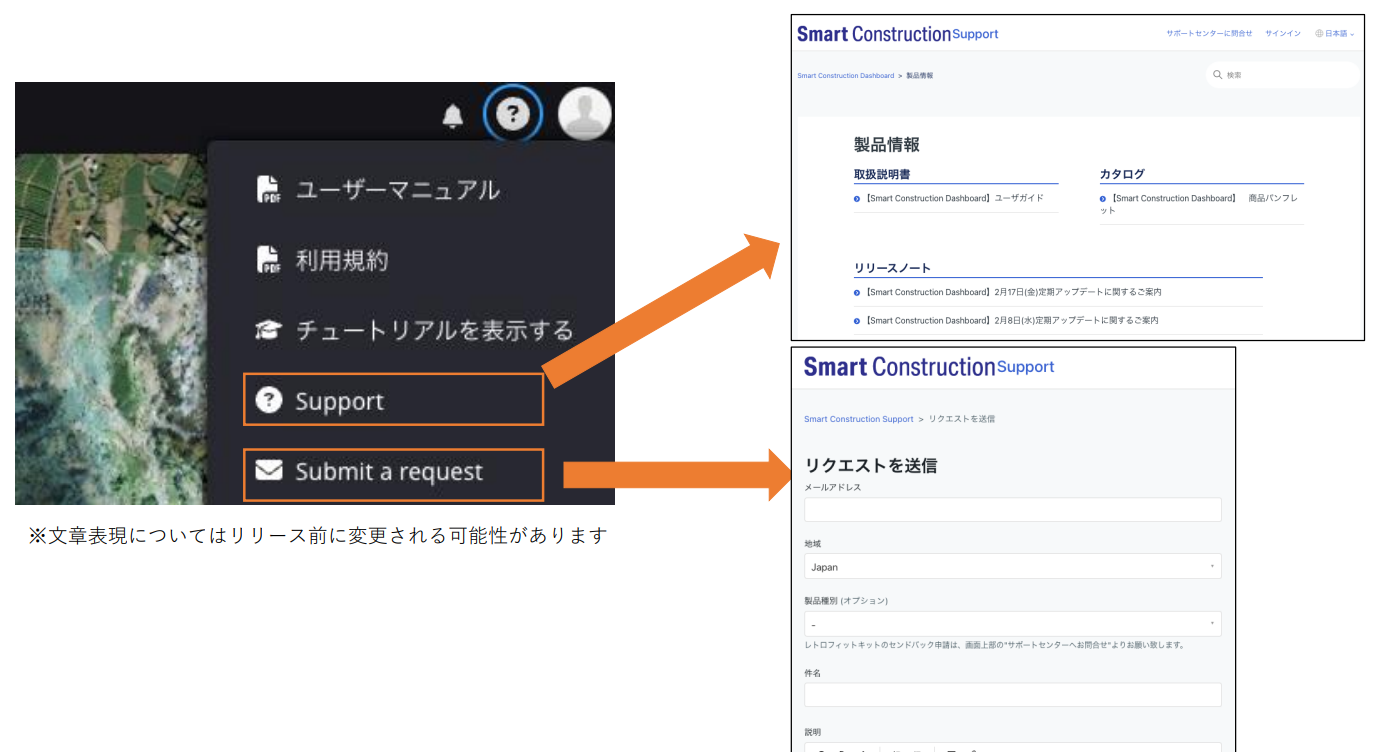Choose Submit a request in help menu
The image size is (1384, 752).
[393, 475]
